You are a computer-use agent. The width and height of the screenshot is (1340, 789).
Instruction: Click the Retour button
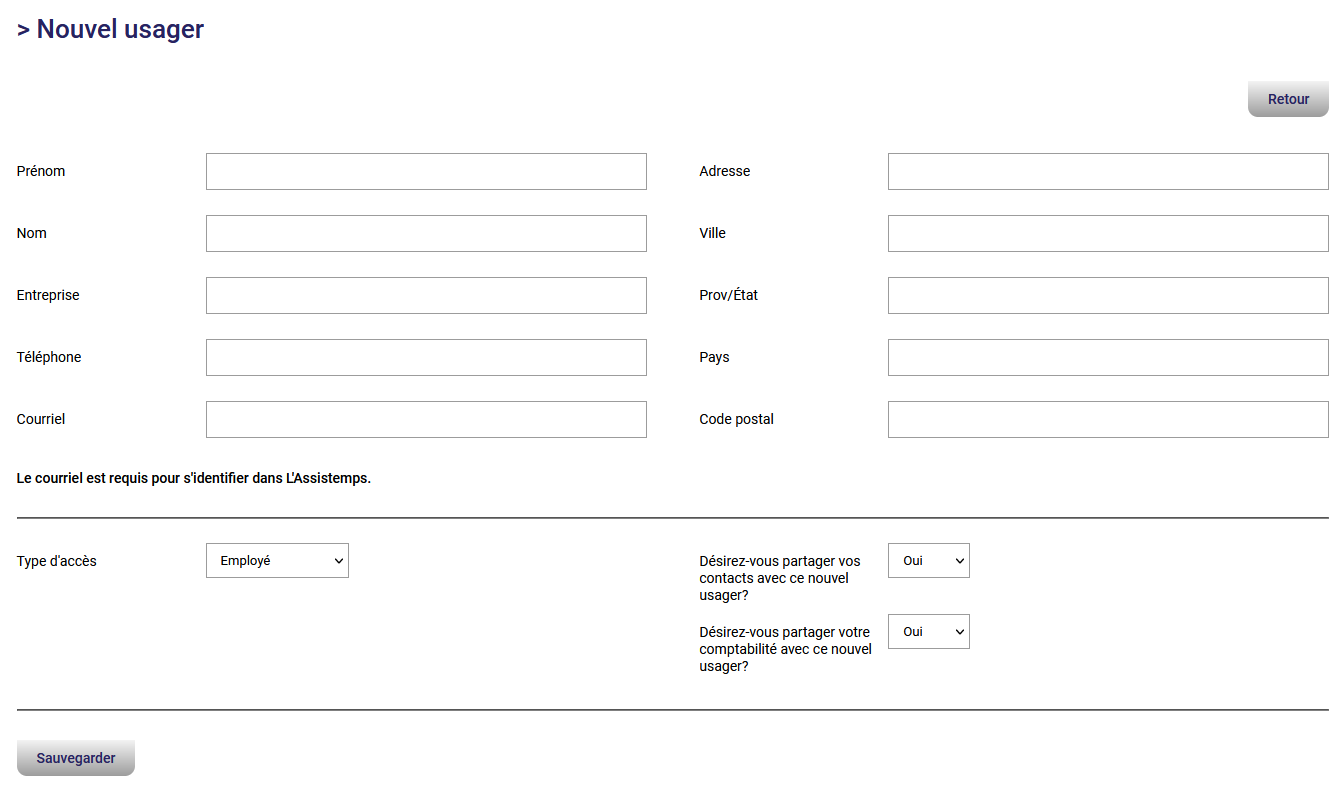[1288, 99]
